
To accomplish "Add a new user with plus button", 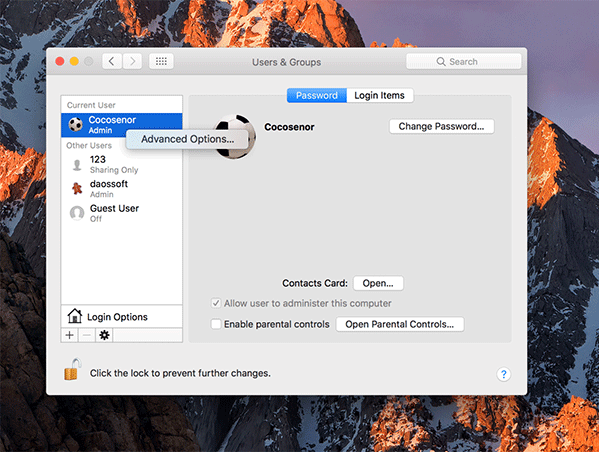I will (x=70, y=335).
